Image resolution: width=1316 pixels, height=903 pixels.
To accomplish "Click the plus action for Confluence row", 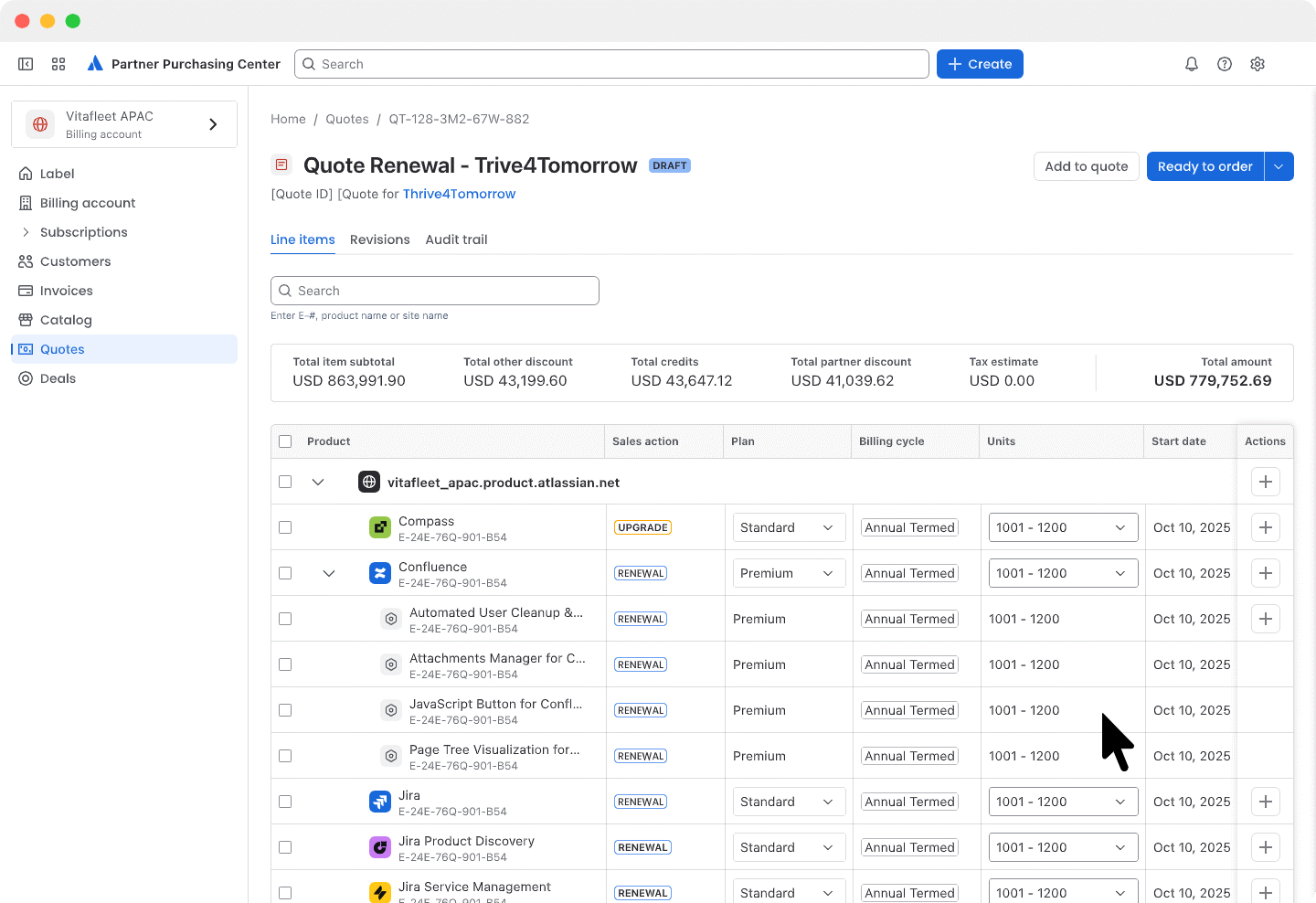I will (x=1266, y=573).
